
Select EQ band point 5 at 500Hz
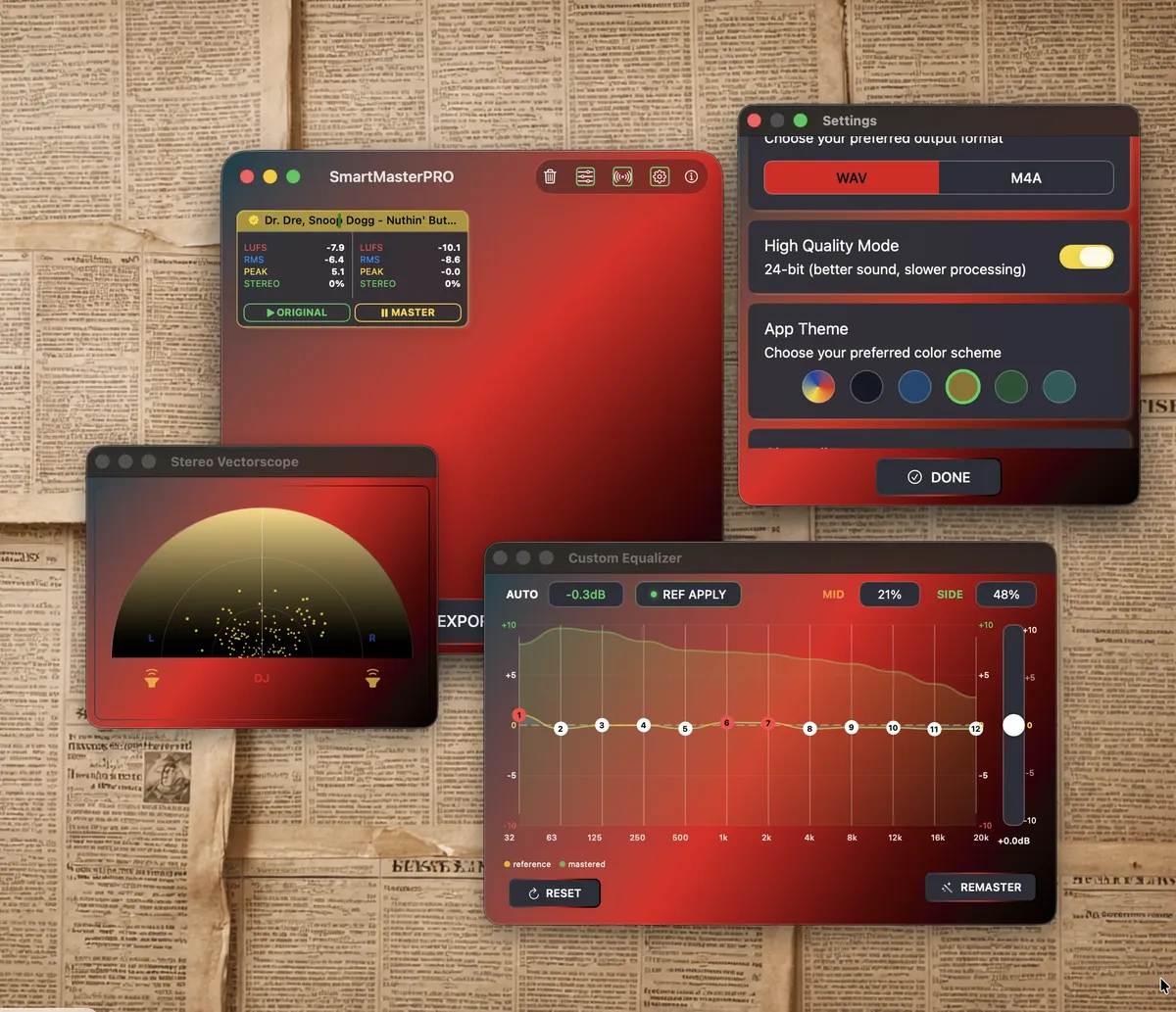(685, 729)
